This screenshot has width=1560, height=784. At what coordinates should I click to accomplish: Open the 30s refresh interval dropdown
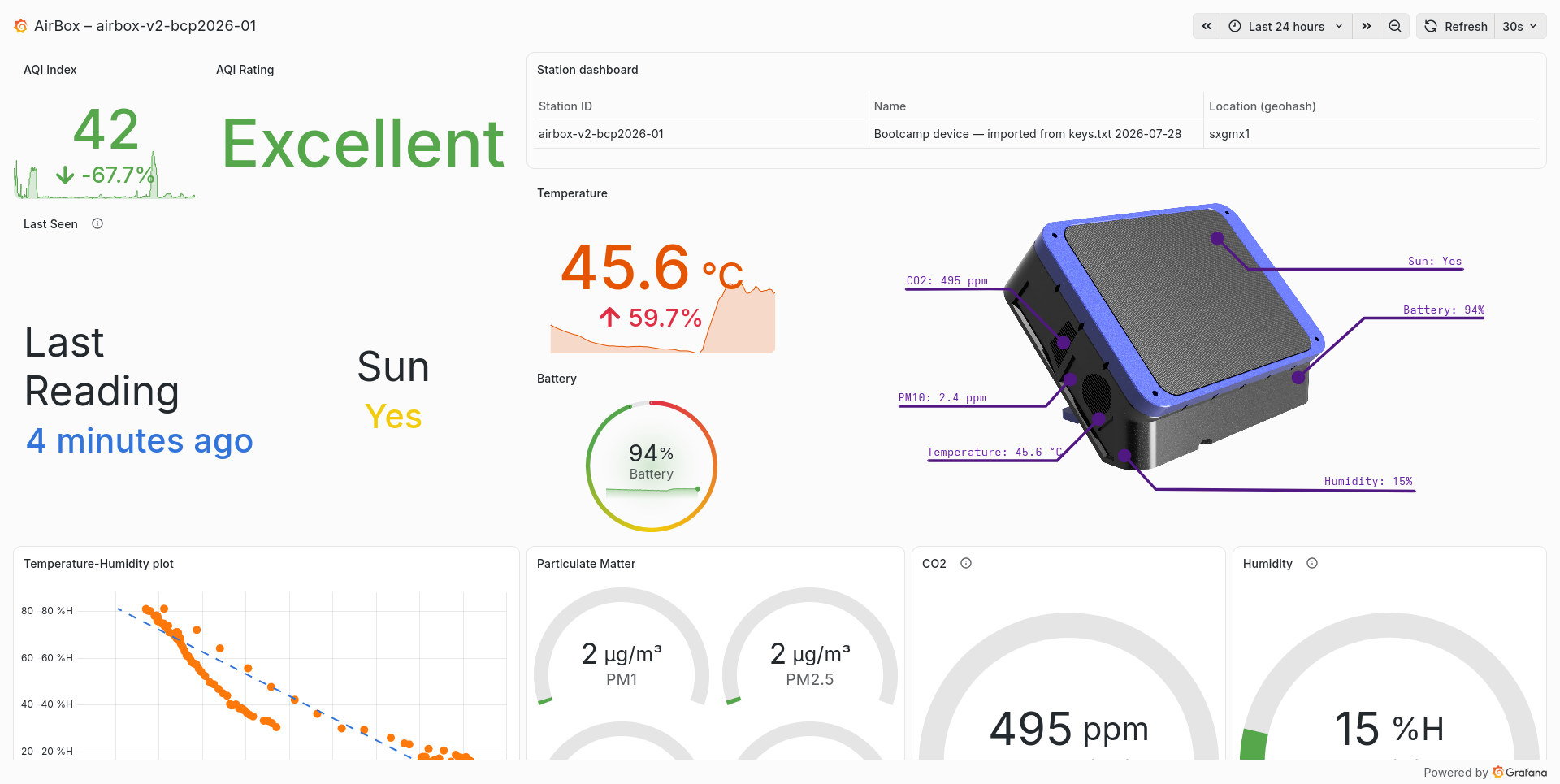coord(1520,26)
